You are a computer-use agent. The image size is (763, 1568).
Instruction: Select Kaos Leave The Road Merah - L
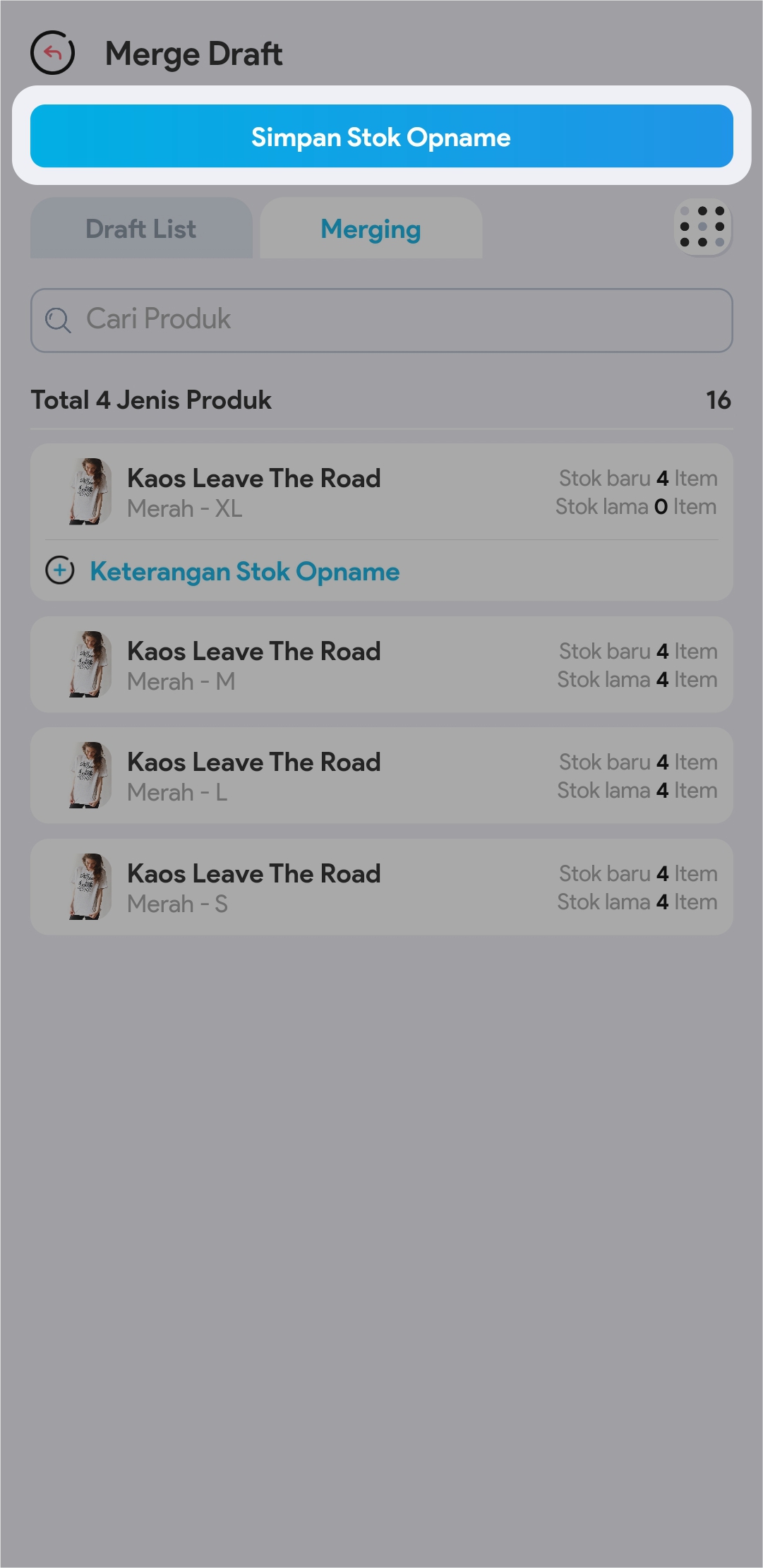click(254, 776)
